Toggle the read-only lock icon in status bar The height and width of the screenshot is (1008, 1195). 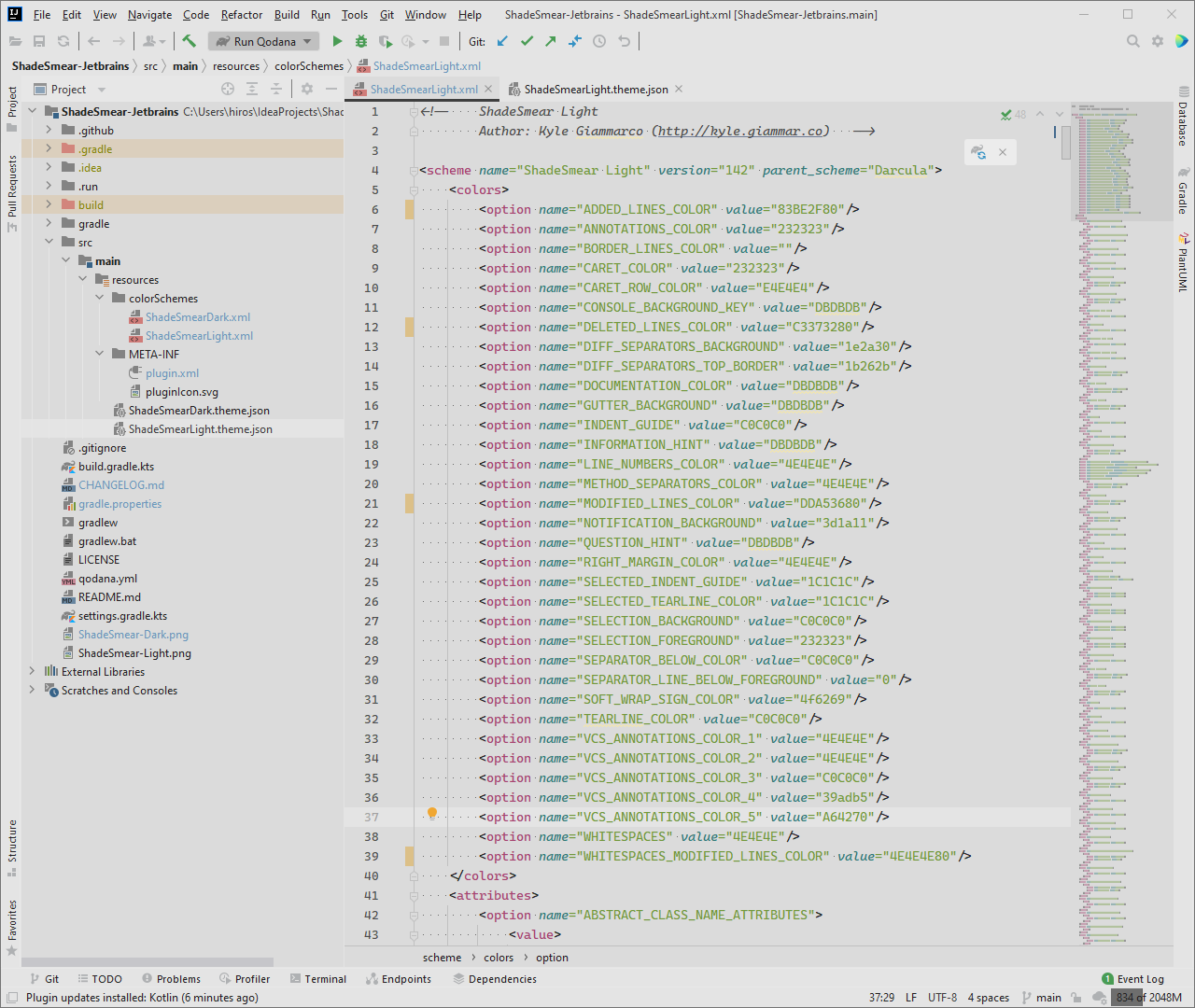tap(1076, 997)
